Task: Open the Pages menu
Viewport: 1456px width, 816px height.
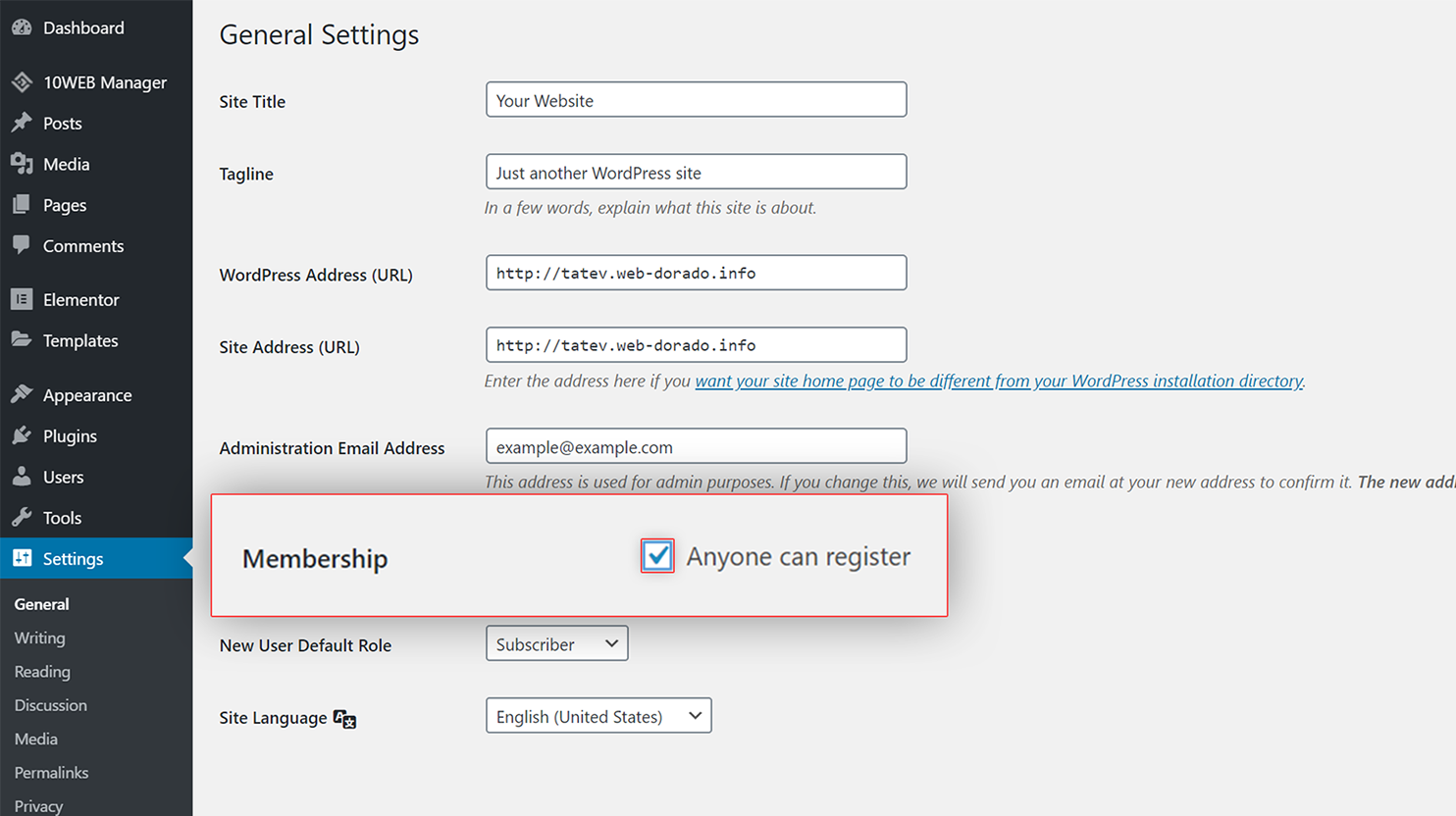Action: [96, 204]
